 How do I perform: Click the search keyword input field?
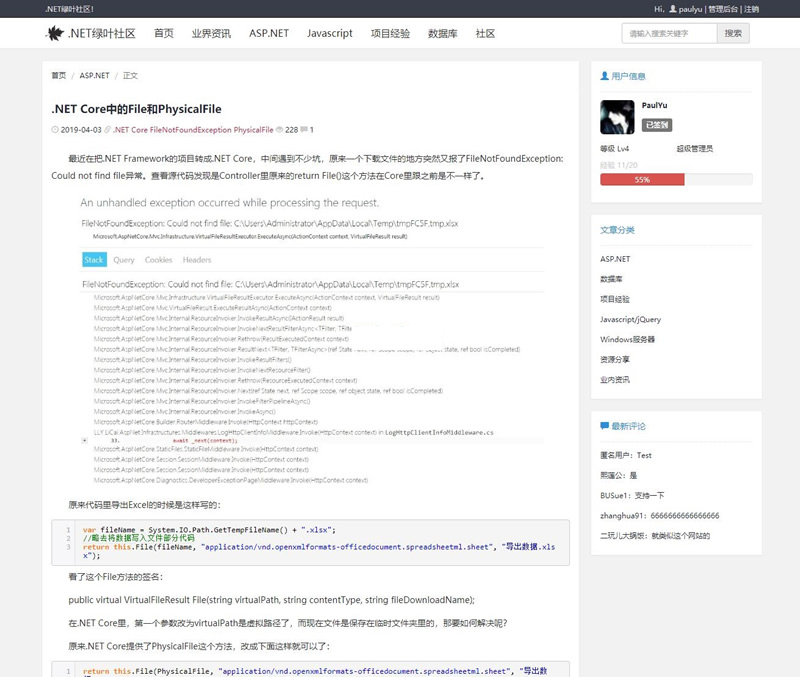669,33
